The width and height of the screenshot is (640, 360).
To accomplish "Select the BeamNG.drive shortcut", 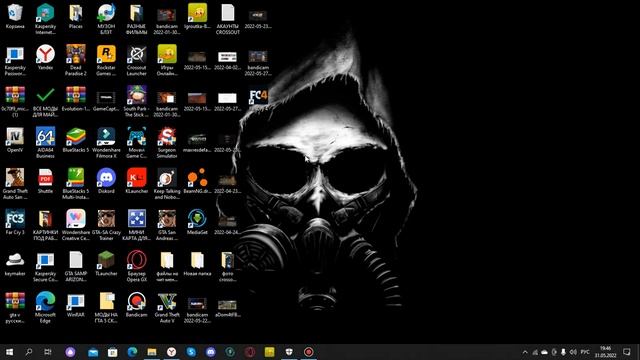I will [197, 181].
